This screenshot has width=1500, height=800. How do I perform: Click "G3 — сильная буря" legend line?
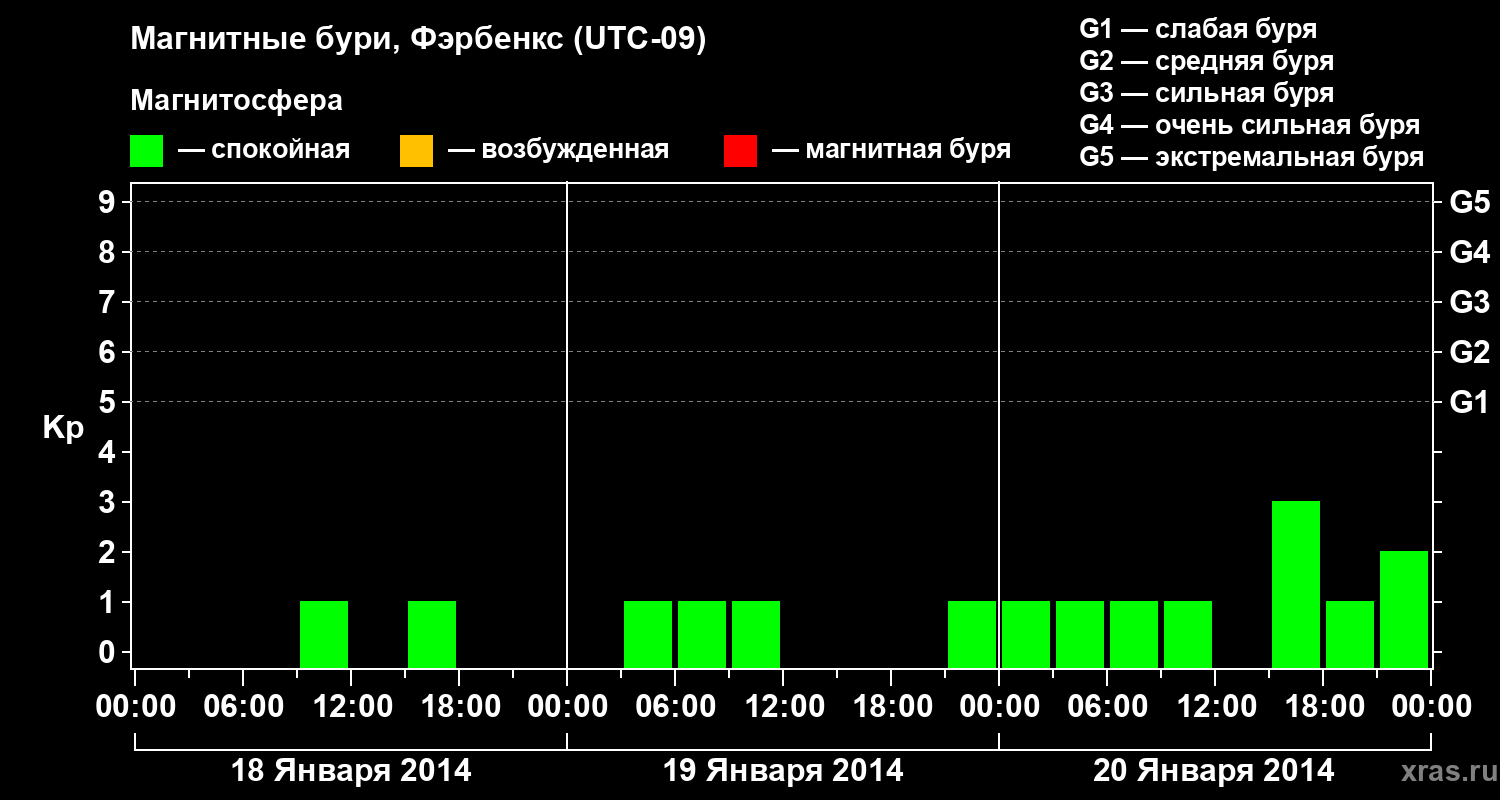click(x=1206, y=93)
